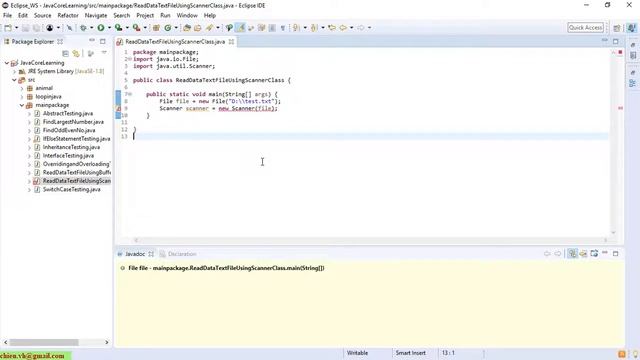
Task: Expand the animal package
Action: coord(22,88)
